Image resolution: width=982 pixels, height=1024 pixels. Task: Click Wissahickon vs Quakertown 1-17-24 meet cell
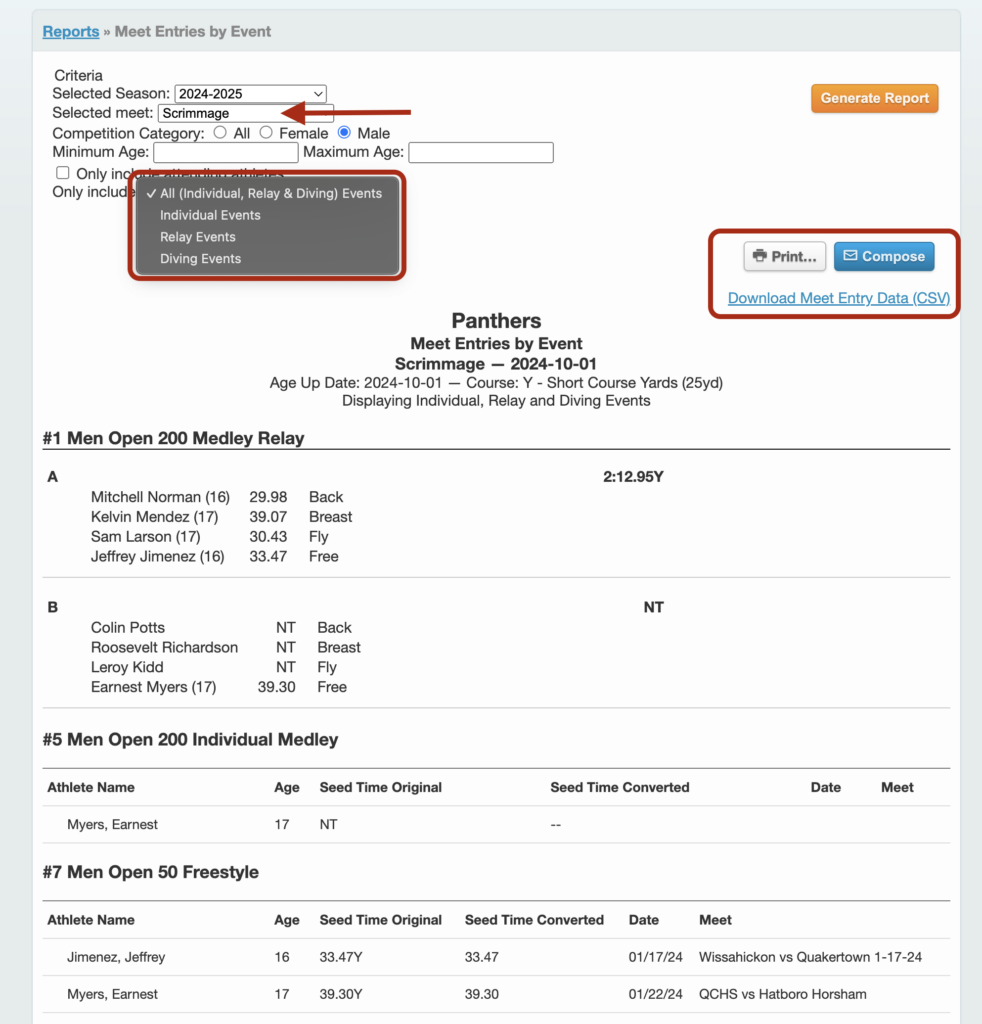click(x=810, y=957)
